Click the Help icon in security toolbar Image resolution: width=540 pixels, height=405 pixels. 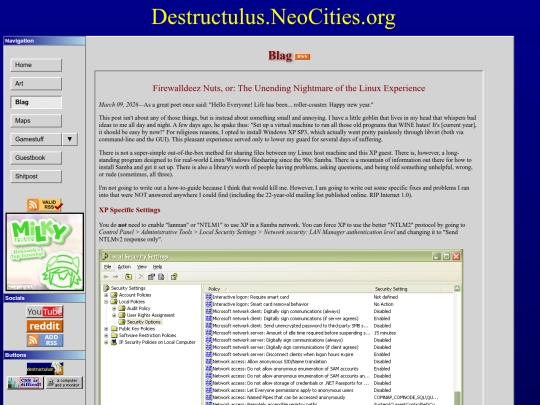click(174, 277)
